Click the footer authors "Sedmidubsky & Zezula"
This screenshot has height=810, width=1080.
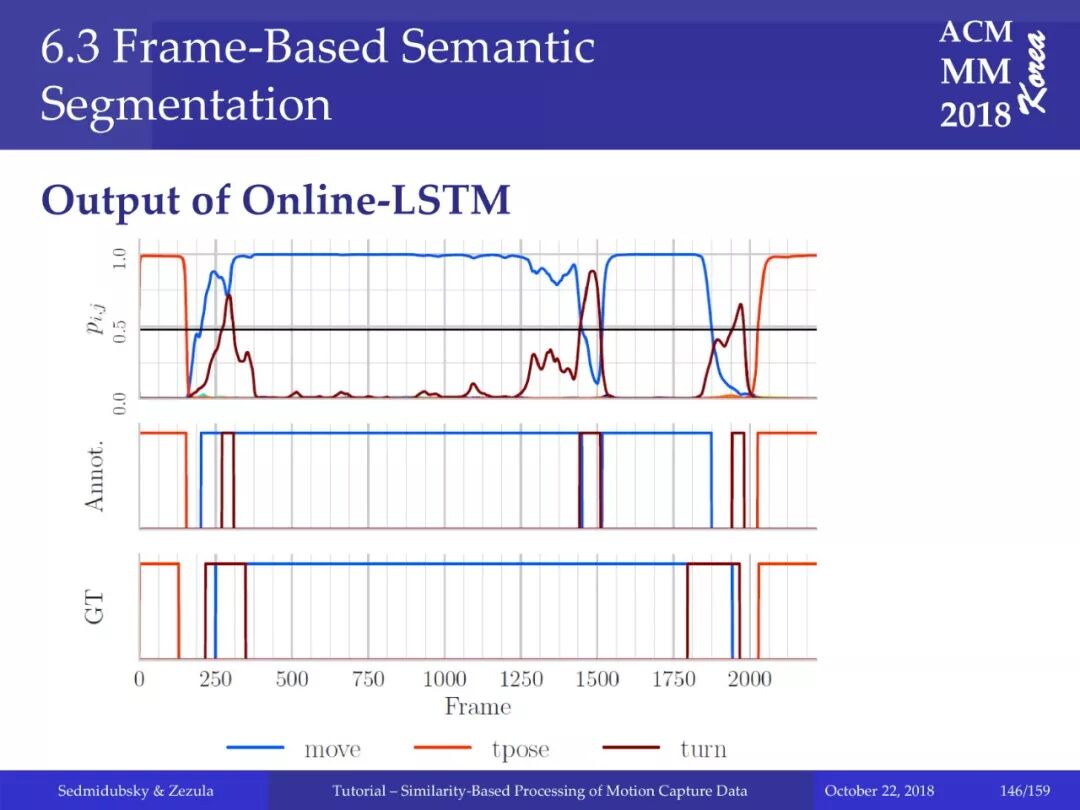tap(135, 791)
